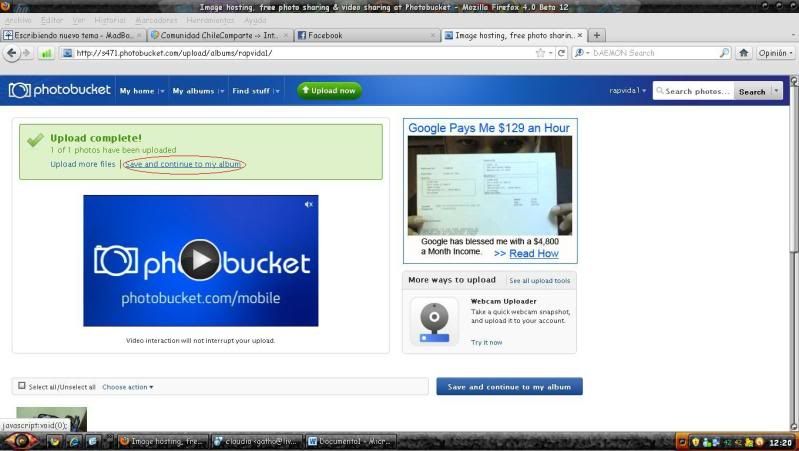Open the My albums dropdown arrow
Viewport: 799px width, 451px height.
coord(222,91)
